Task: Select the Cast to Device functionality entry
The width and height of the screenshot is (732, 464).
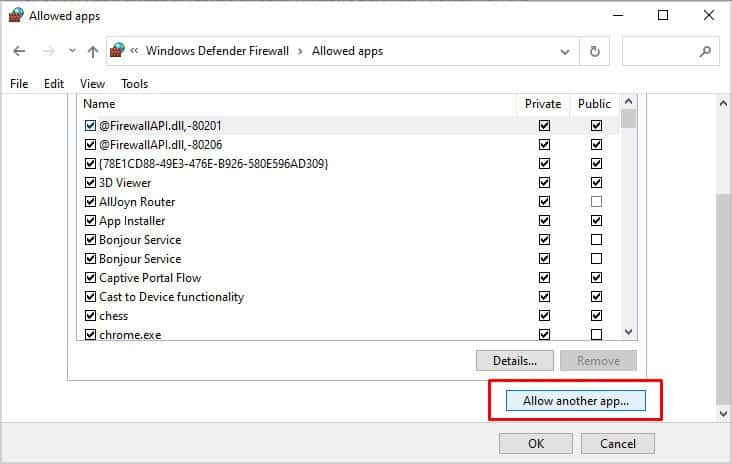Action: pyautogui.click(x=171, y=297)
